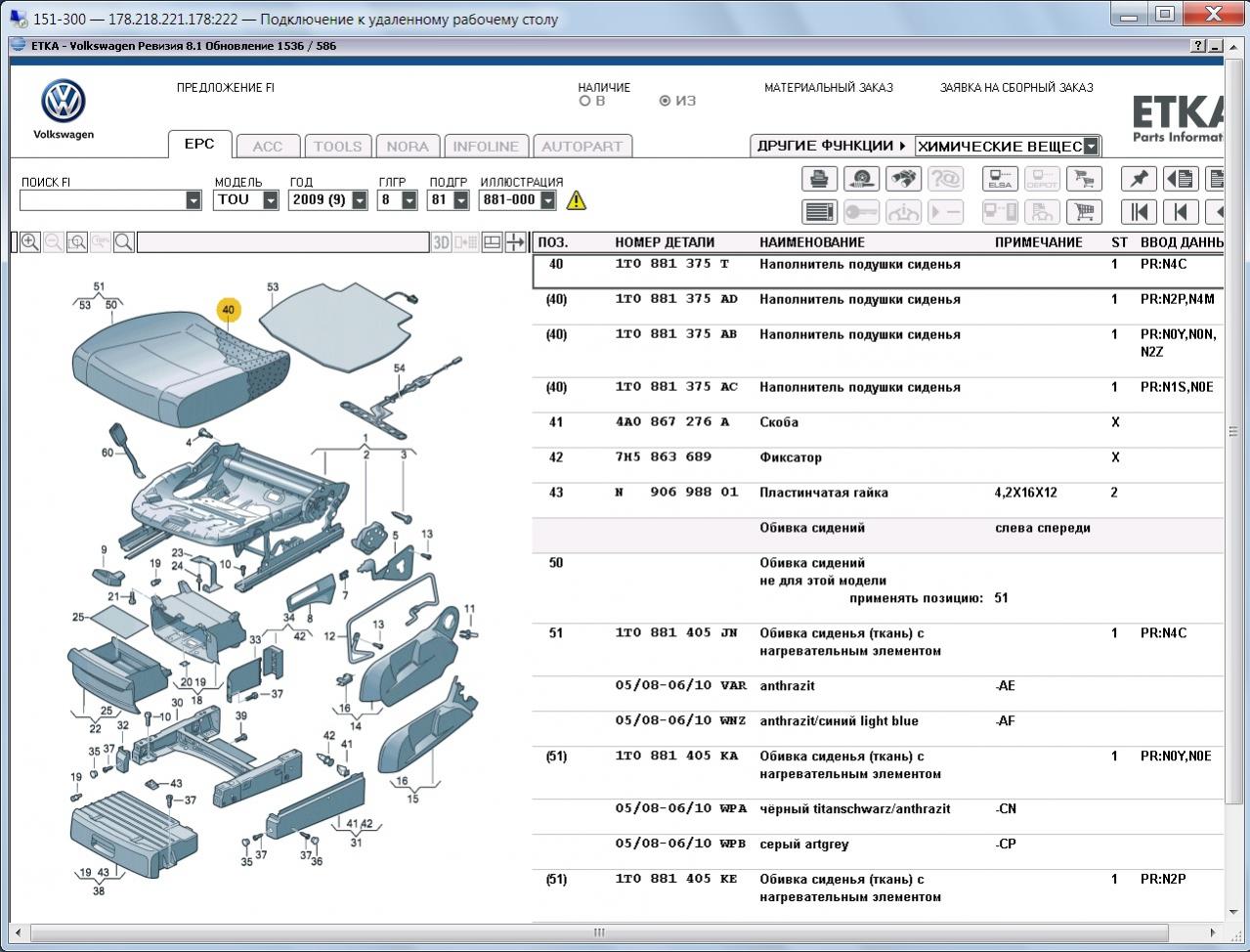Select the Пластинчатая гайка row
This screenshot has width=1250, height=952.
click(878, 500)
